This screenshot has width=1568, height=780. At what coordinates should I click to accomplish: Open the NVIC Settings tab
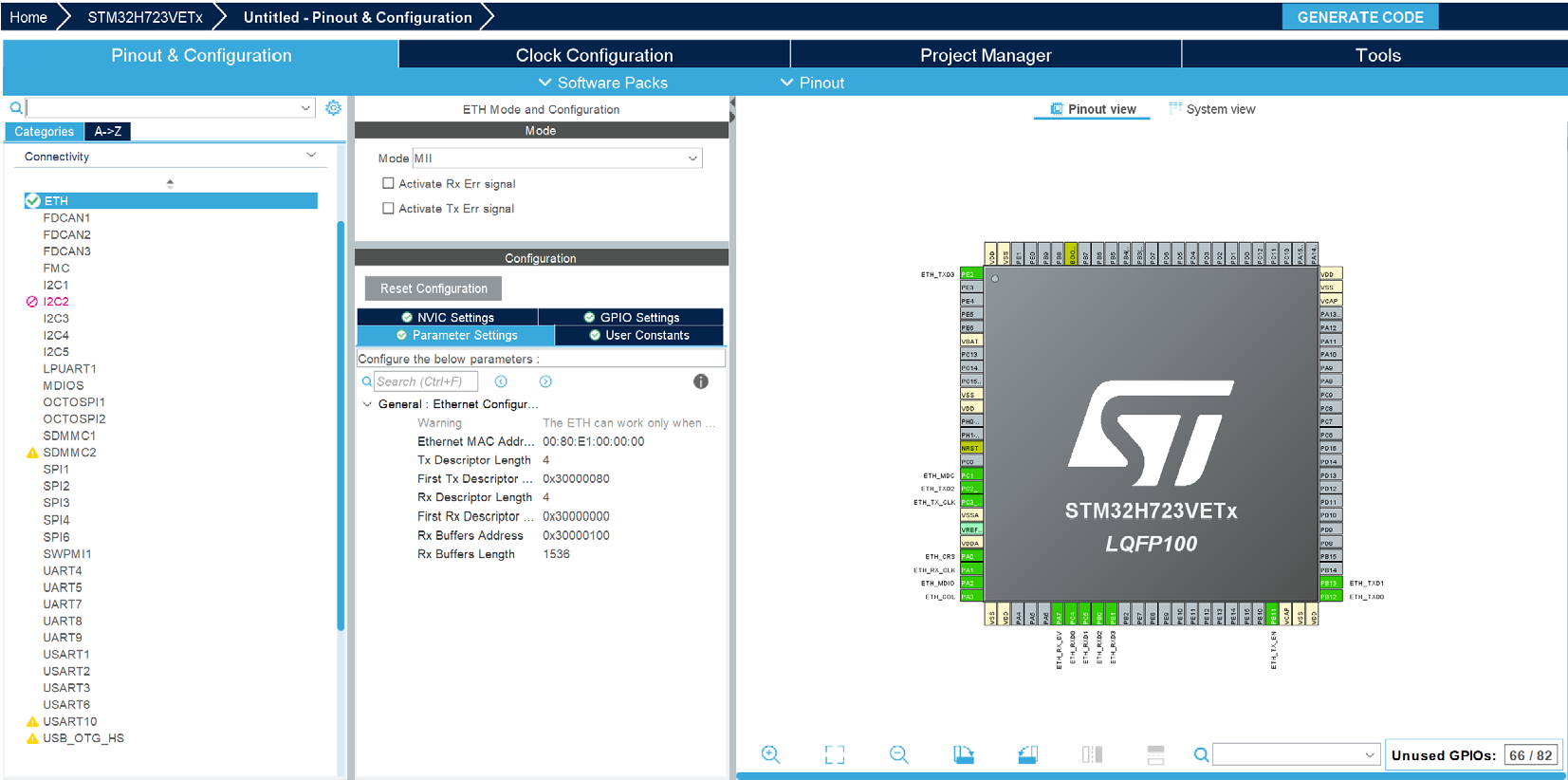click(448, 317)
